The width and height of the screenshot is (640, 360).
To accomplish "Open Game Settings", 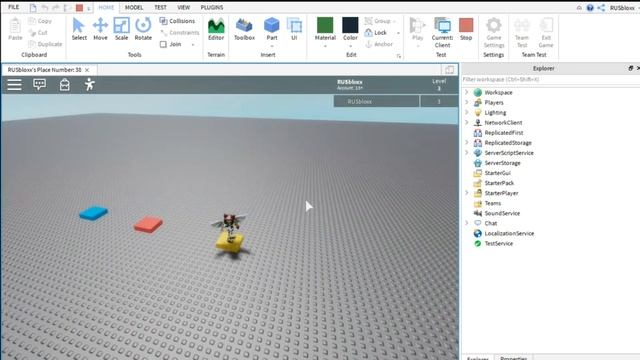I will (x=493, y=33).
